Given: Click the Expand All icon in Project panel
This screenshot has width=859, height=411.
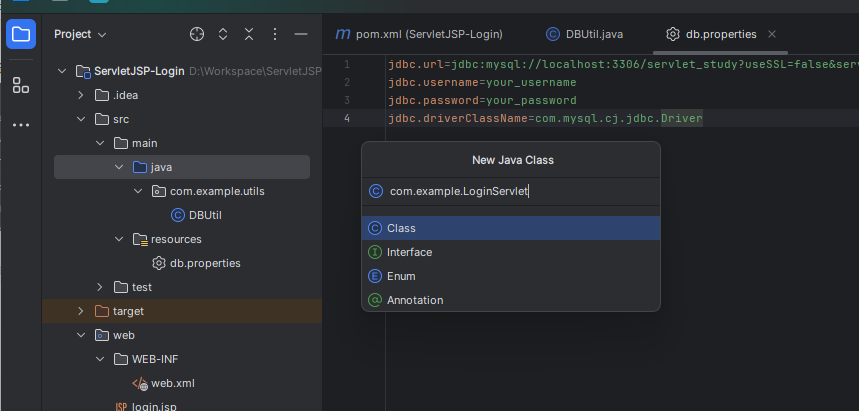Looking at the screenshot, I should coord(223,34).
